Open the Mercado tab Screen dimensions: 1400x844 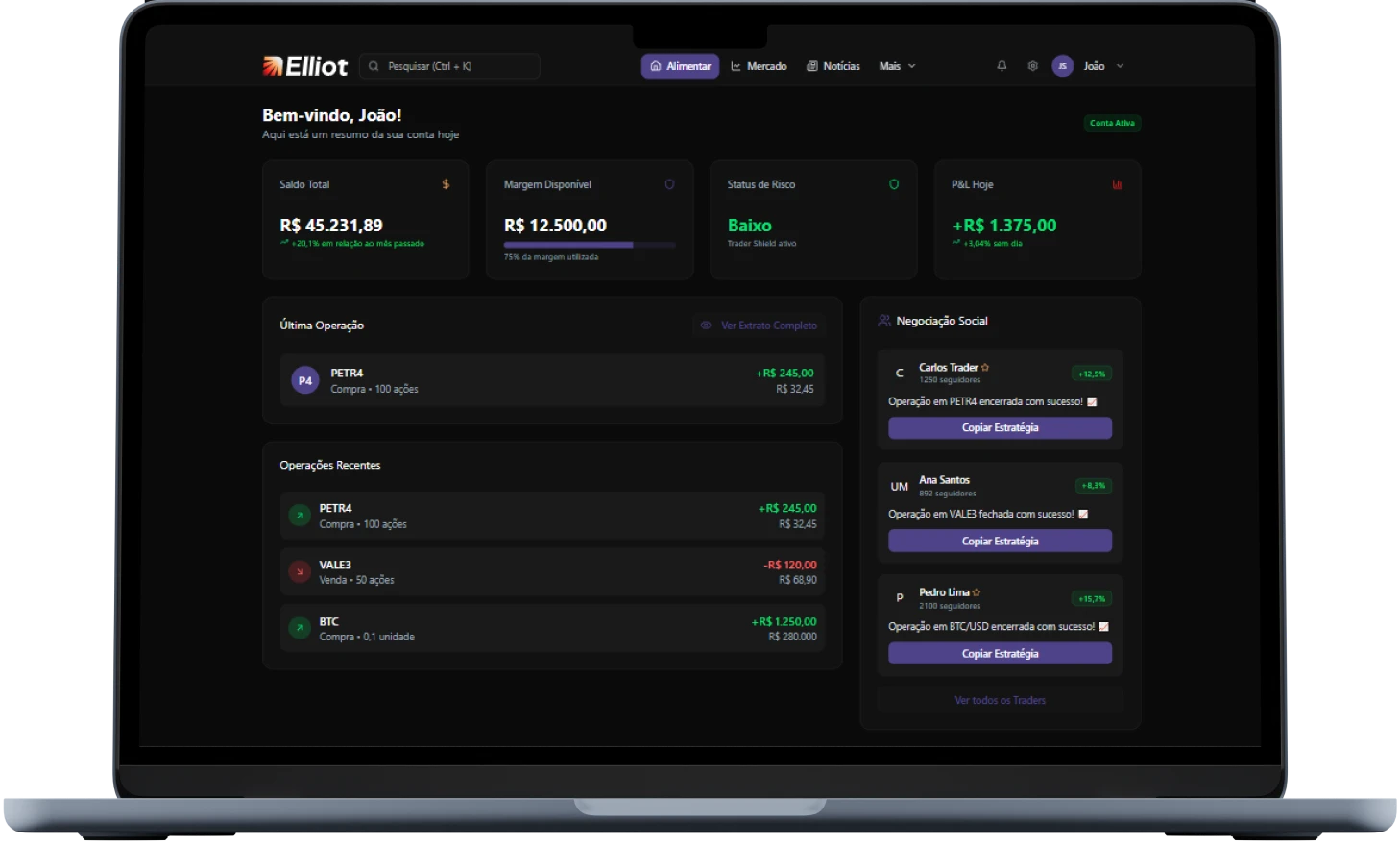tap(759, 66)
